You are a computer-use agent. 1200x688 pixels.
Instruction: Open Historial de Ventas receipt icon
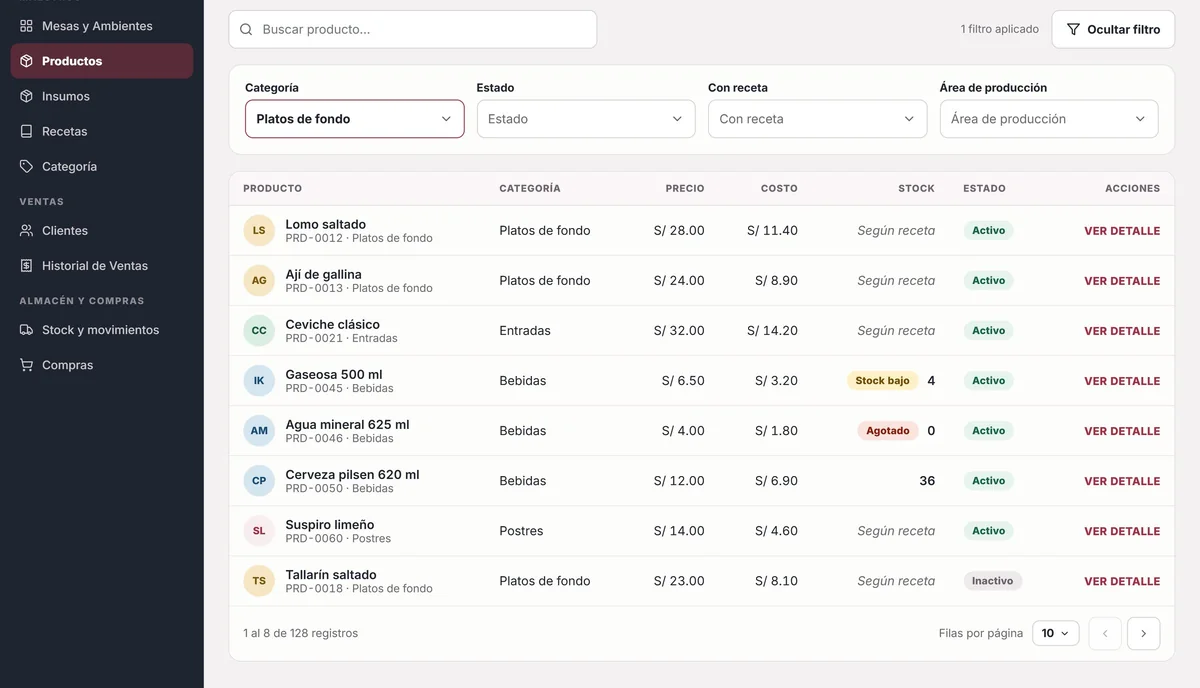[x=26, y=266]
